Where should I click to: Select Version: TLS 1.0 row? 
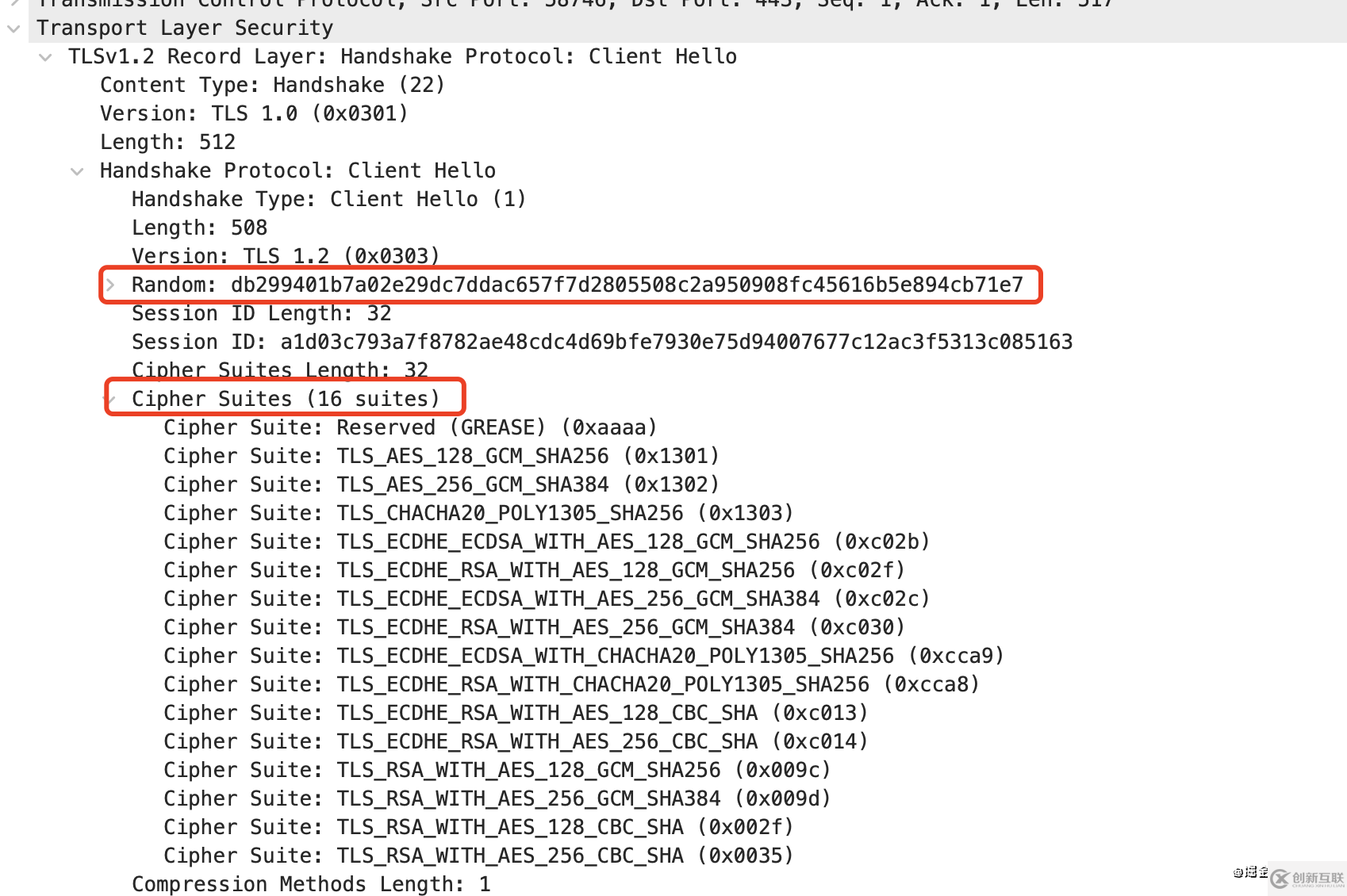253,113
